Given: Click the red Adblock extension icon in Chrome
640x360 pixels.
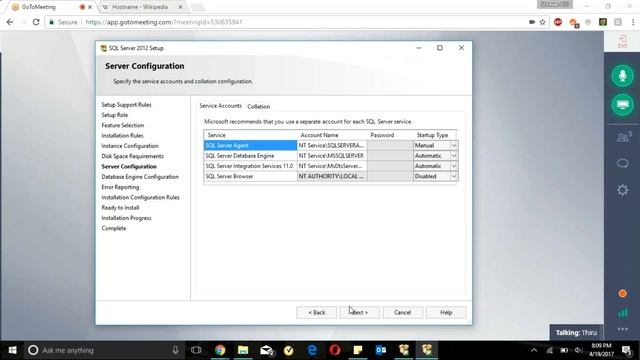Looking at the screenshot, I should point(558,22).
